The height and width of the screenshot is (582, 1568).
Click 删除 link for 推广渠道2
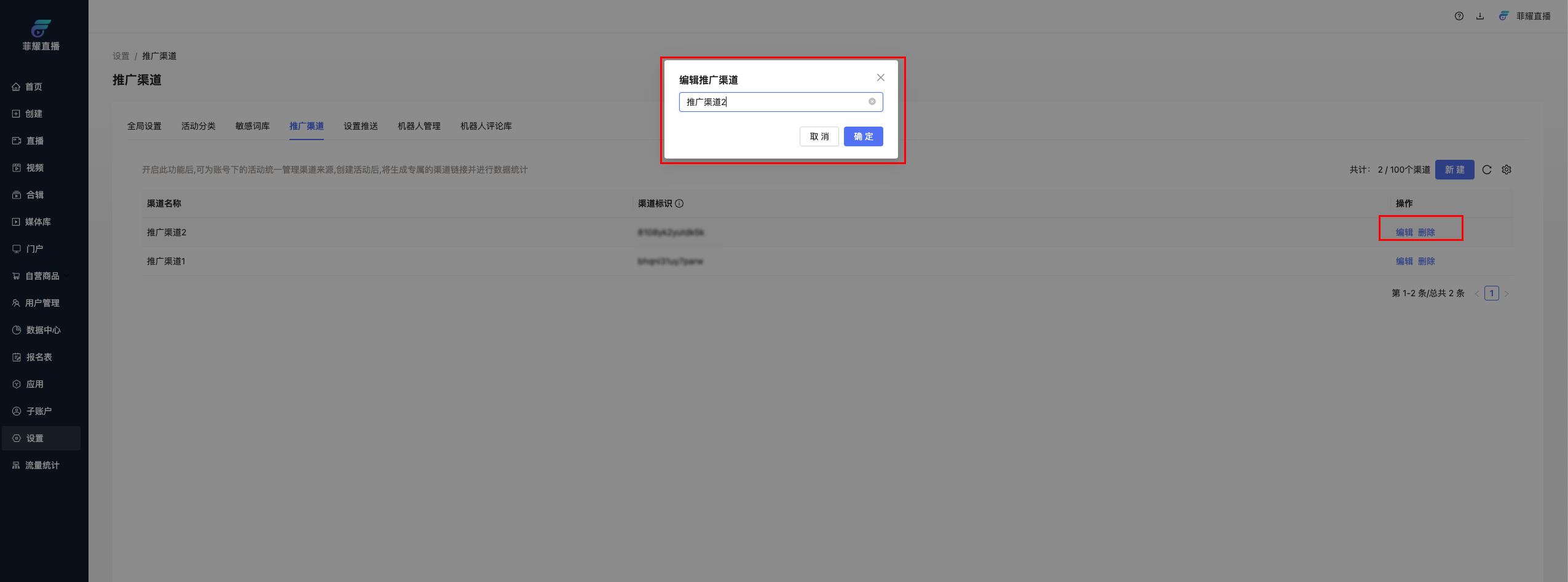pos(1426,233)
